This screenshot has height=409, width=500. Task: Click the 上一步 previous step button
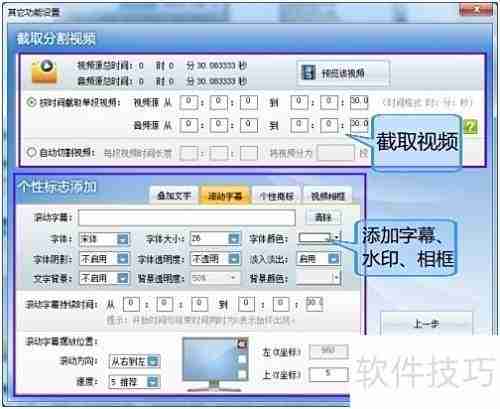tap(427, 324)
